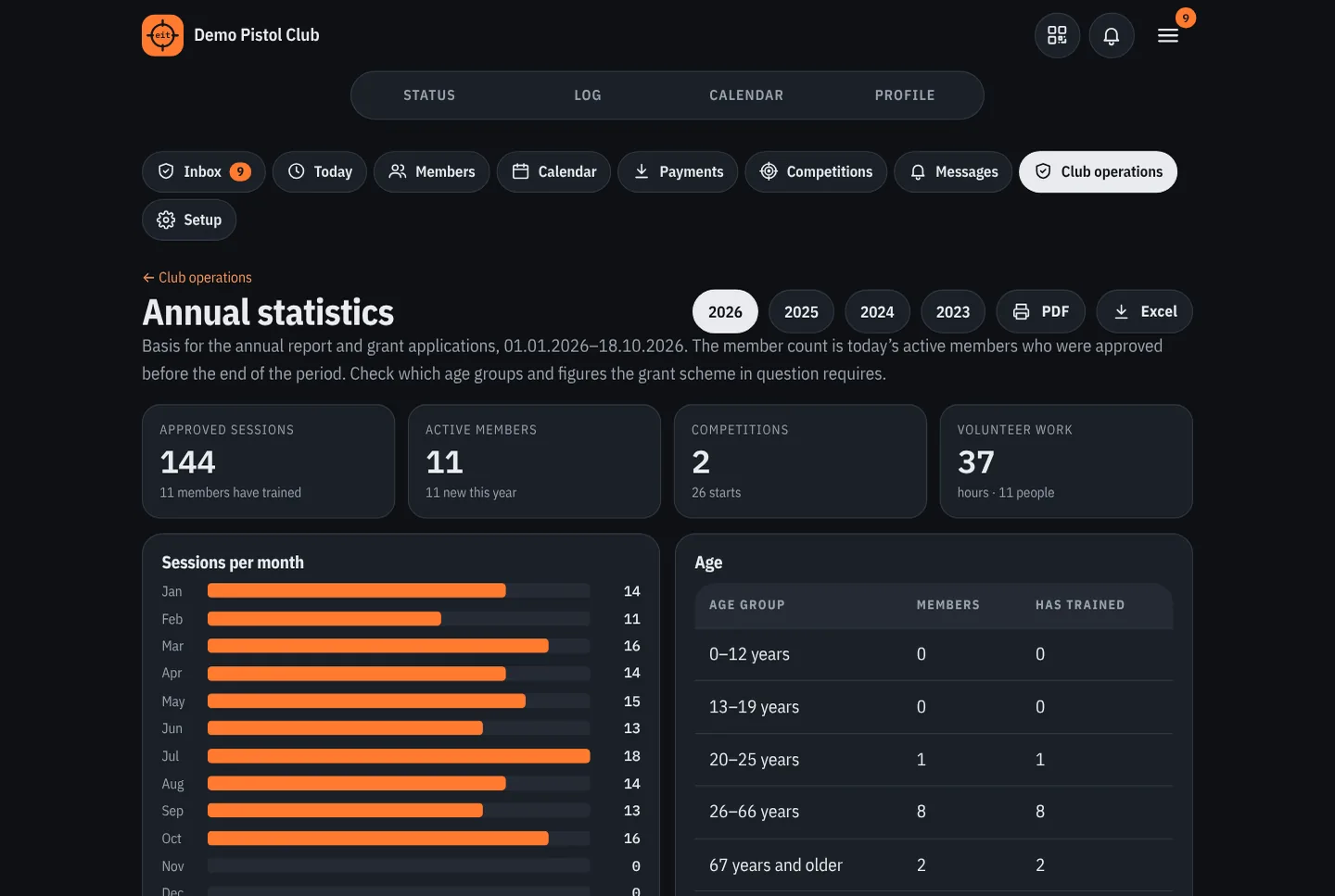Click the Jul sessions bar
This screenshot has width=1335, height=896.
(399, 756)
